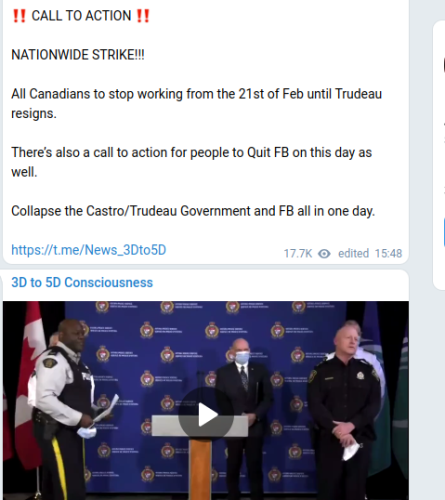Click the red exclamation emoji after ACTION
This screenshot has height=500, width=445.
tap(143, 16)
